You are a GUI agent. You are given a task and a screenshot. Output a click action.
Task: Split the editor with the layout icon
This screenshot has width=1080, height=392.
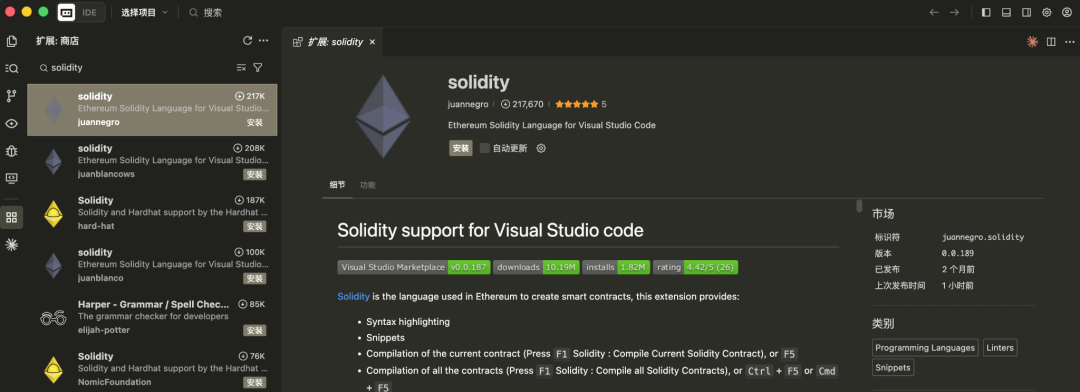pos(1051,42)
